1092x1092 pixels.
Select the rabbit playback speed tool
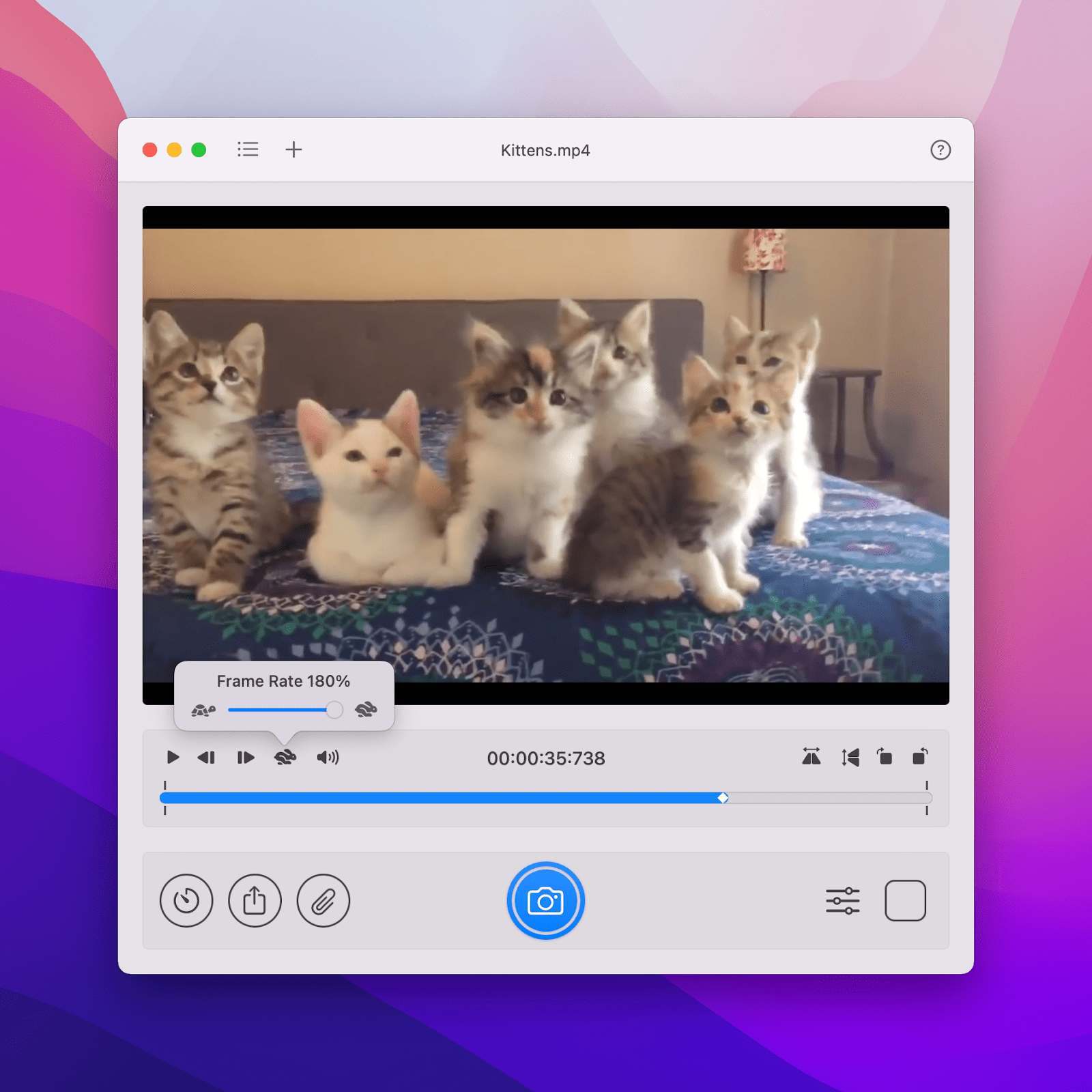(285, 757)
